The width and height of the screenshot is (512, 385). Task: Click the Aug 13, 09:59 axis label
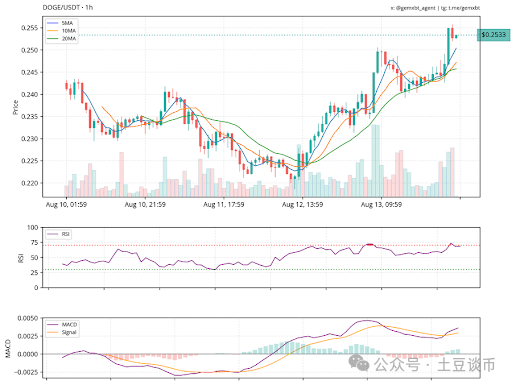tap(381, 205)
